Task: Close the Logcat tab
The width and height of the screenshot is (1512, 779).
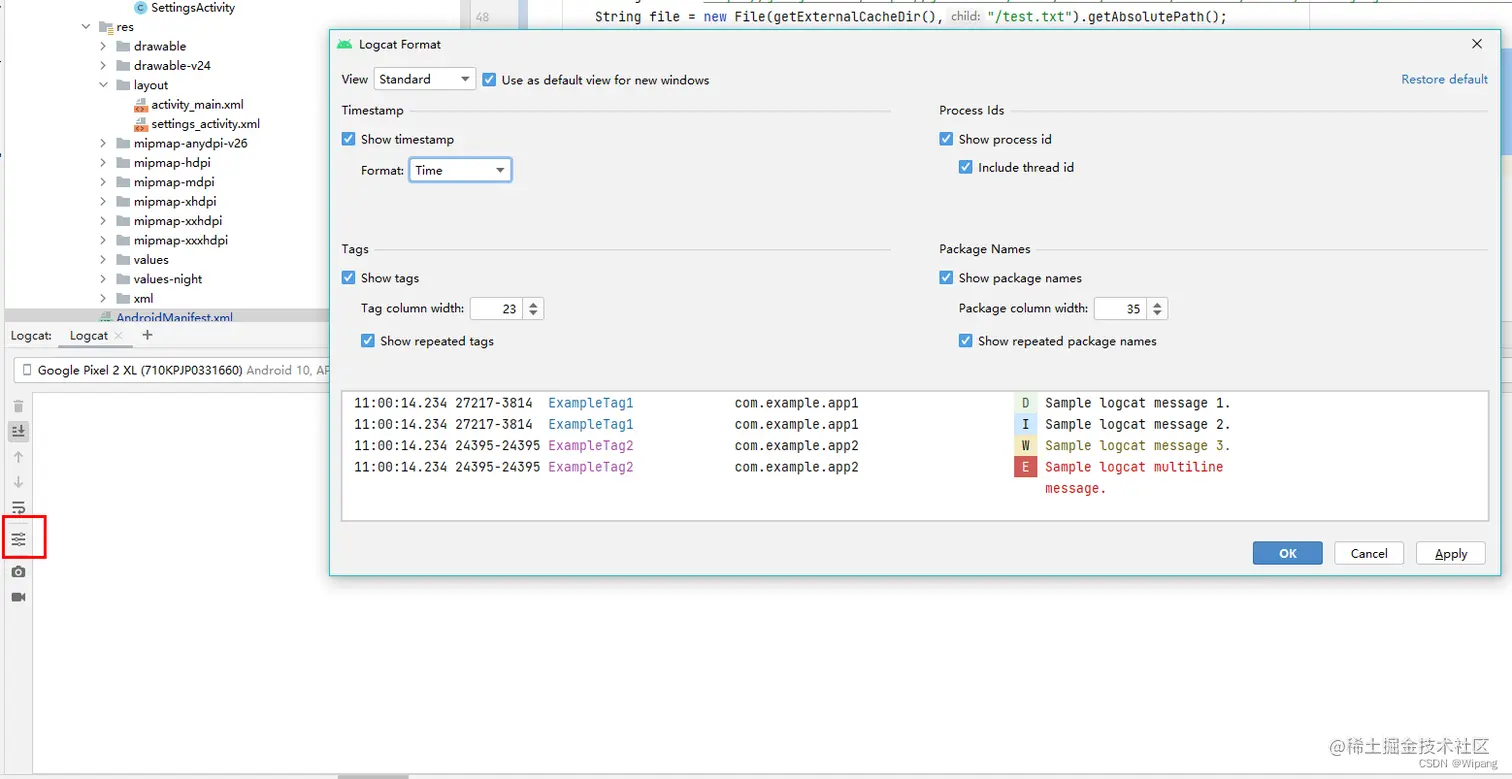Action: click(x=118, y=336)
